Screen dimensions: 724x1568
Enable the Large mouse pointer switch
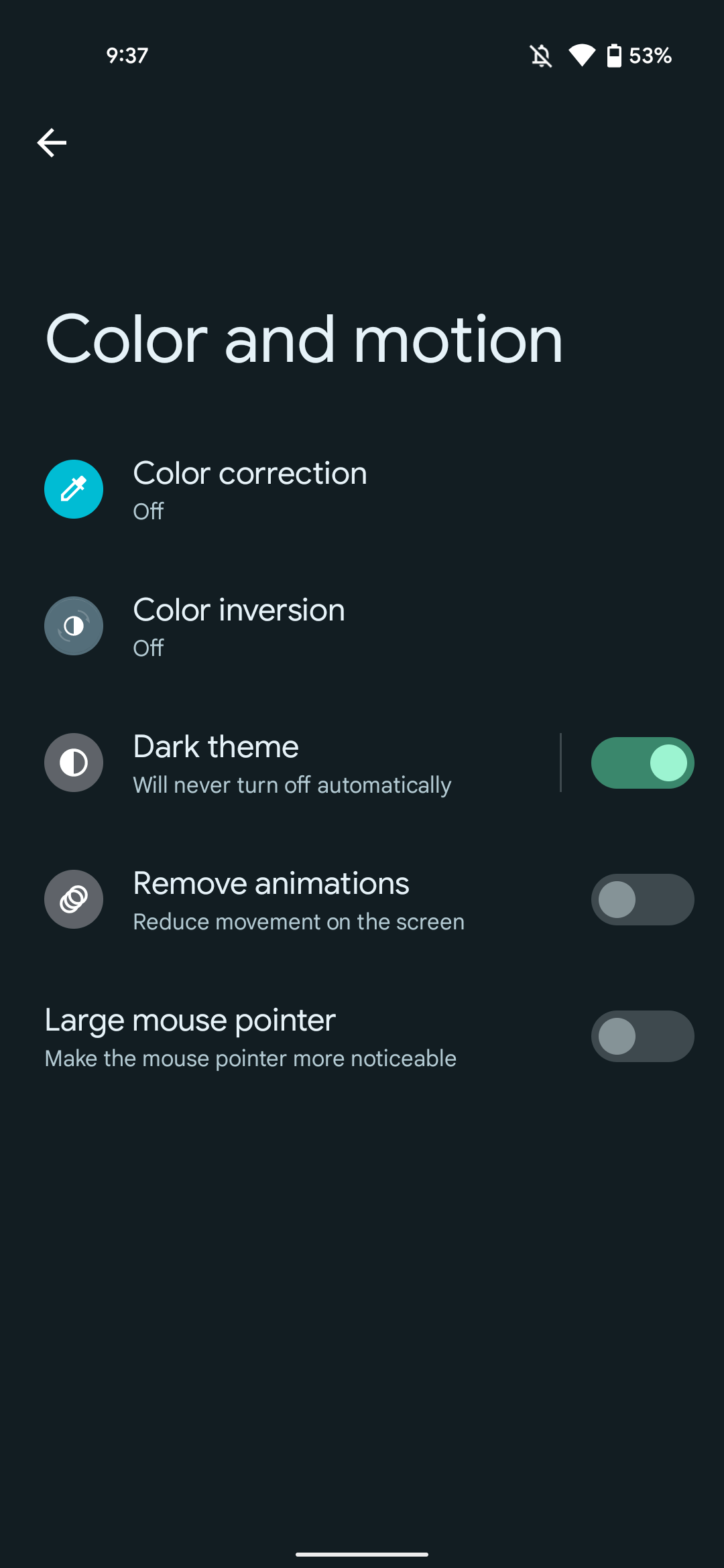[642, 1036]
